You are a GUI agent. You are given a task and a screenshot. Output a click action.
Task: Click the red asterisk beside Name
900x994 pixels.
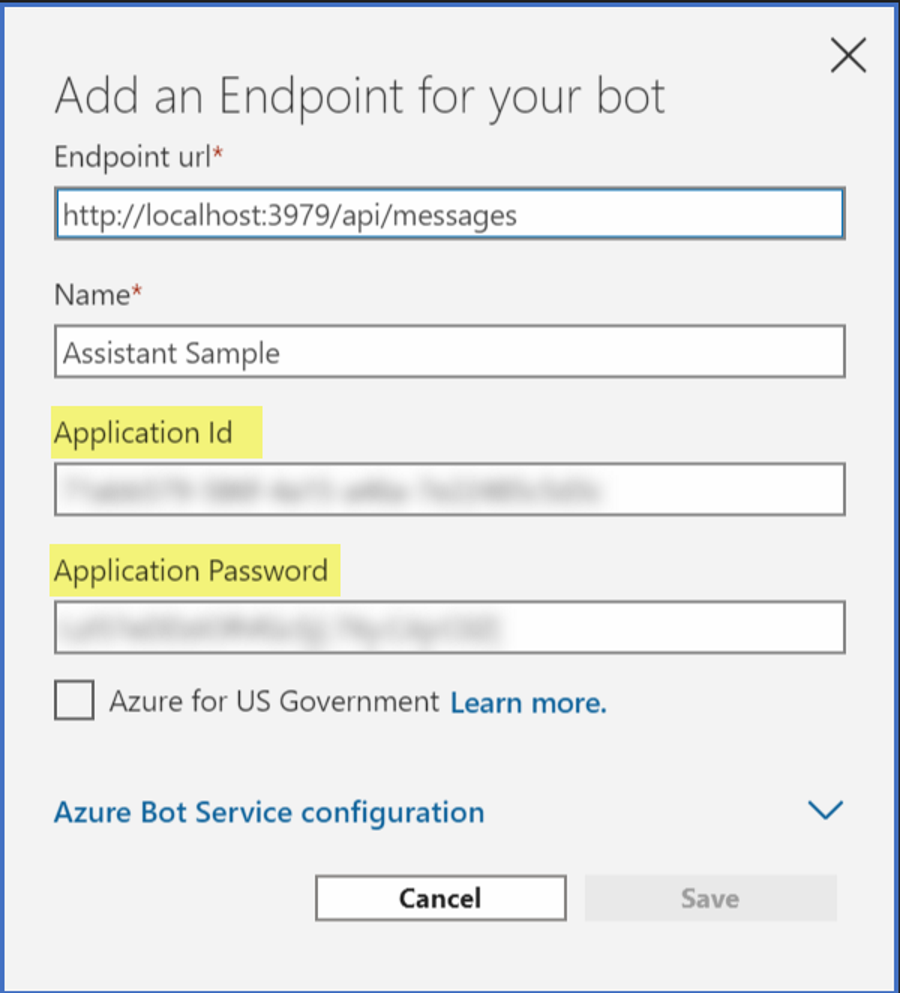(x=137, y=290)
